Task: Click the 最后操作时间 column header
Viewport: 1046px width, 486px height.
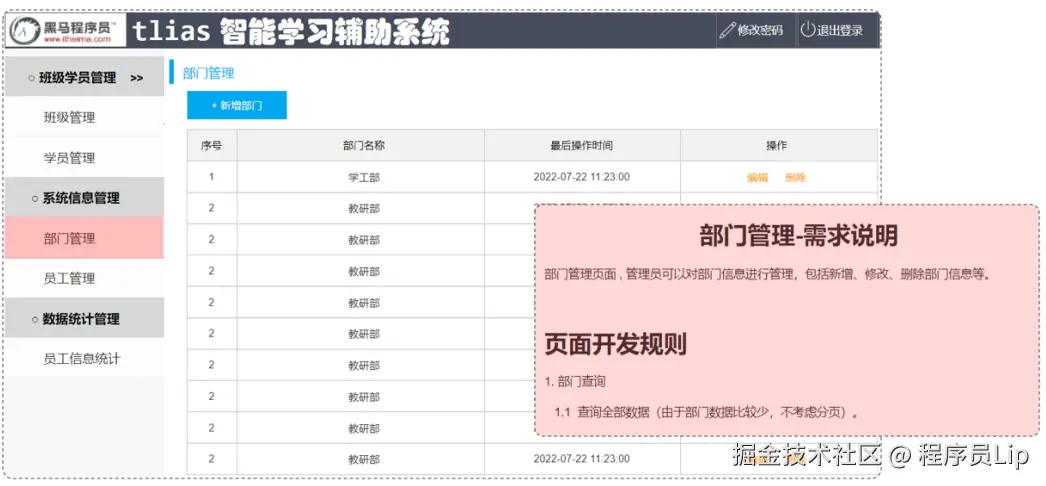Action: 582,145
